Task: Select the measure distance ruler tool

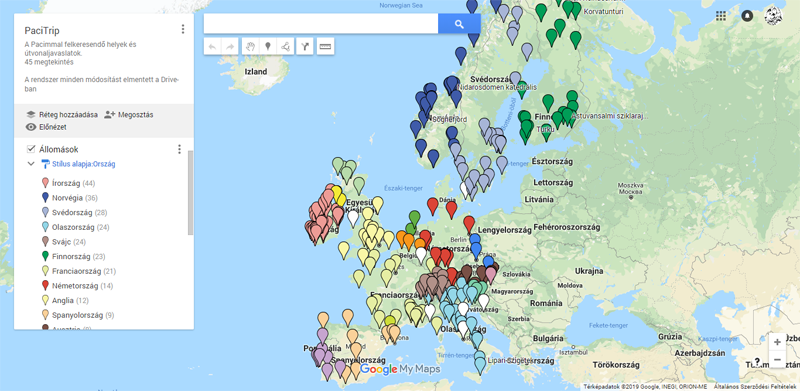Action: coord(325,46)
